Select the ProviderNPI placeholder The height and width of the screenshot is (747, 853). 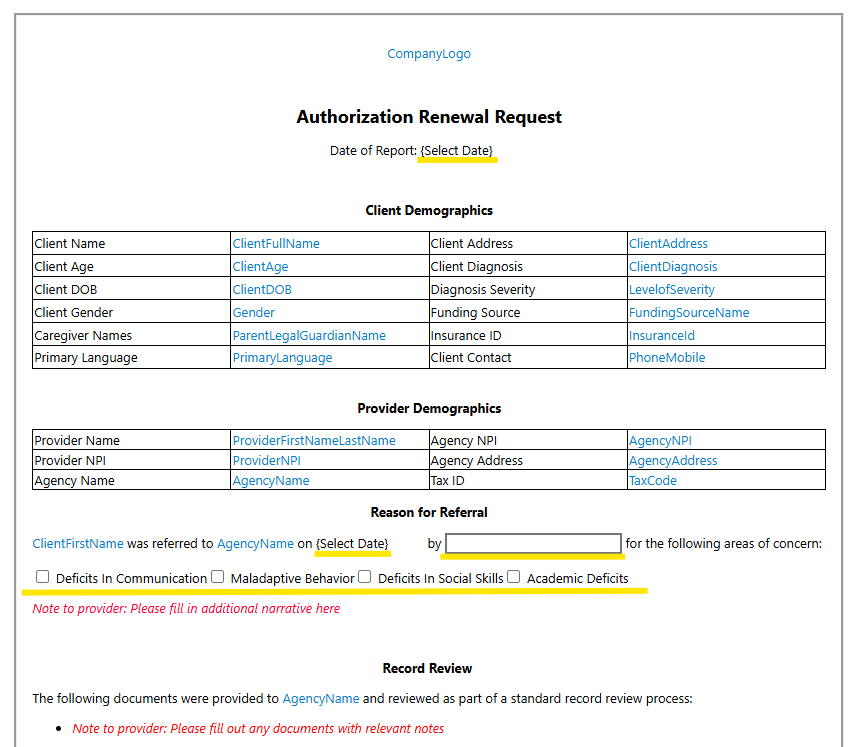(267, 461)
